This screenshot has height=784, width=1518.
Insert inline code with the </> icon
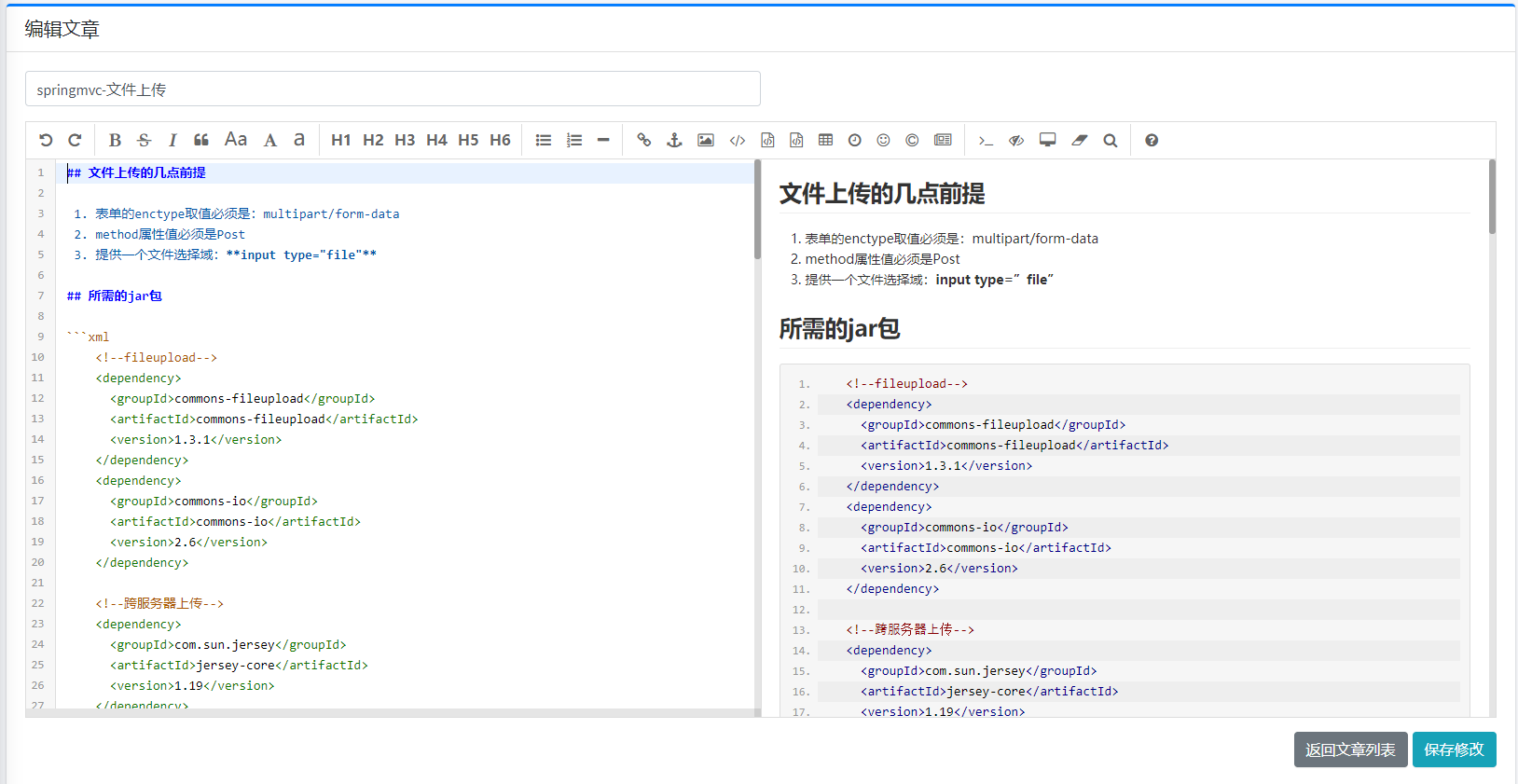pyautogui.click(x=738, y=140)
